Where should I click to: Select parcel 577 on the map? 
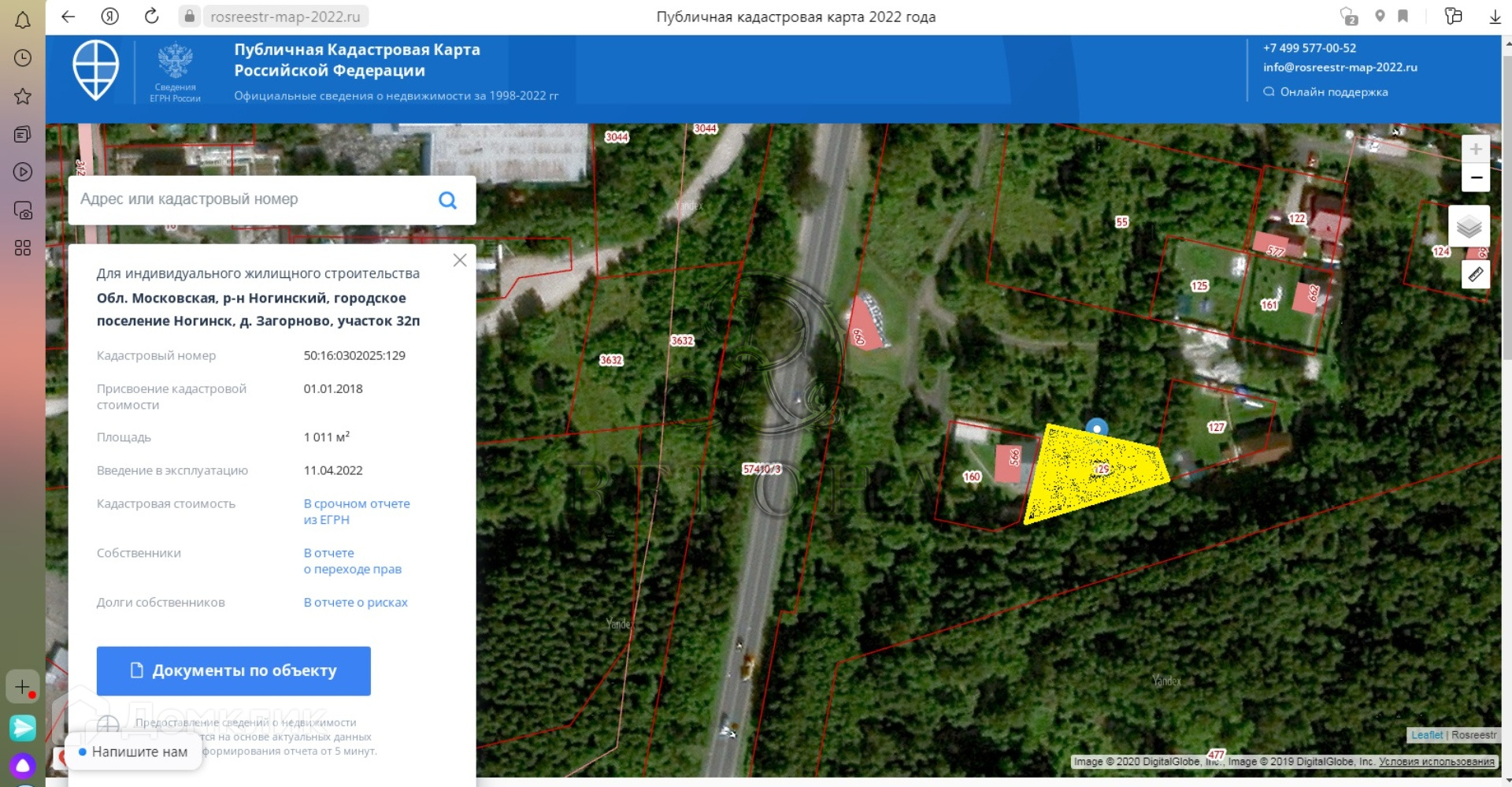click(x=1276, y=251)
